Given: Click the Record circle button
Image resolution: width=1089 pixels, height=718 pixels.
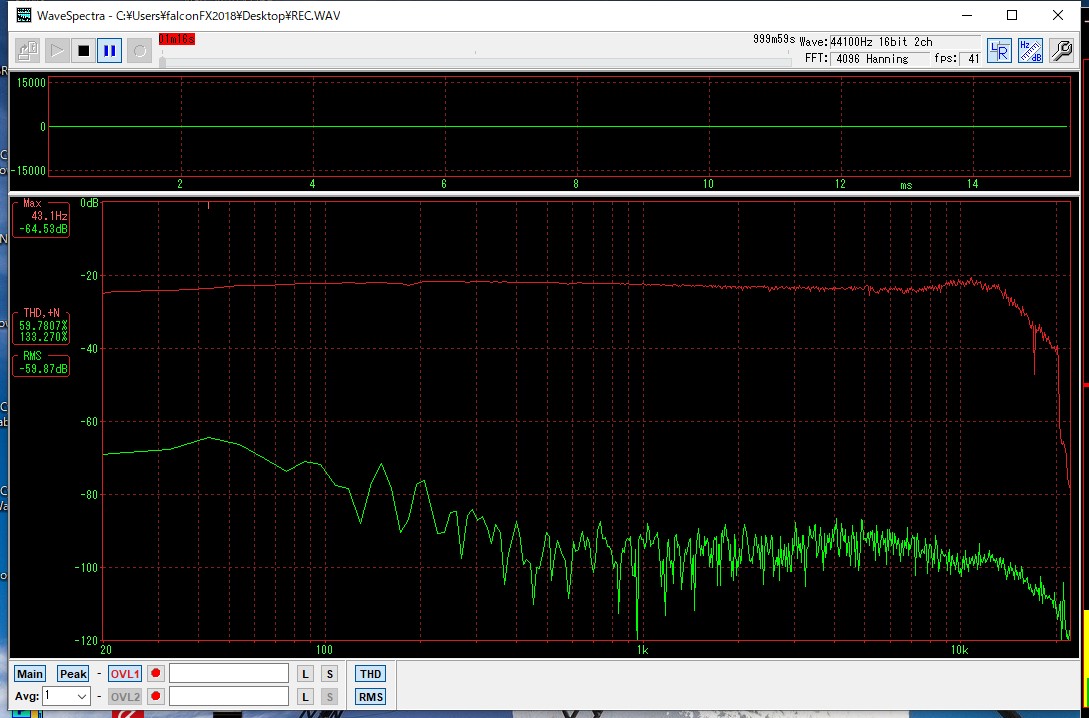Looking at the screenshot, I should point(140,51).
